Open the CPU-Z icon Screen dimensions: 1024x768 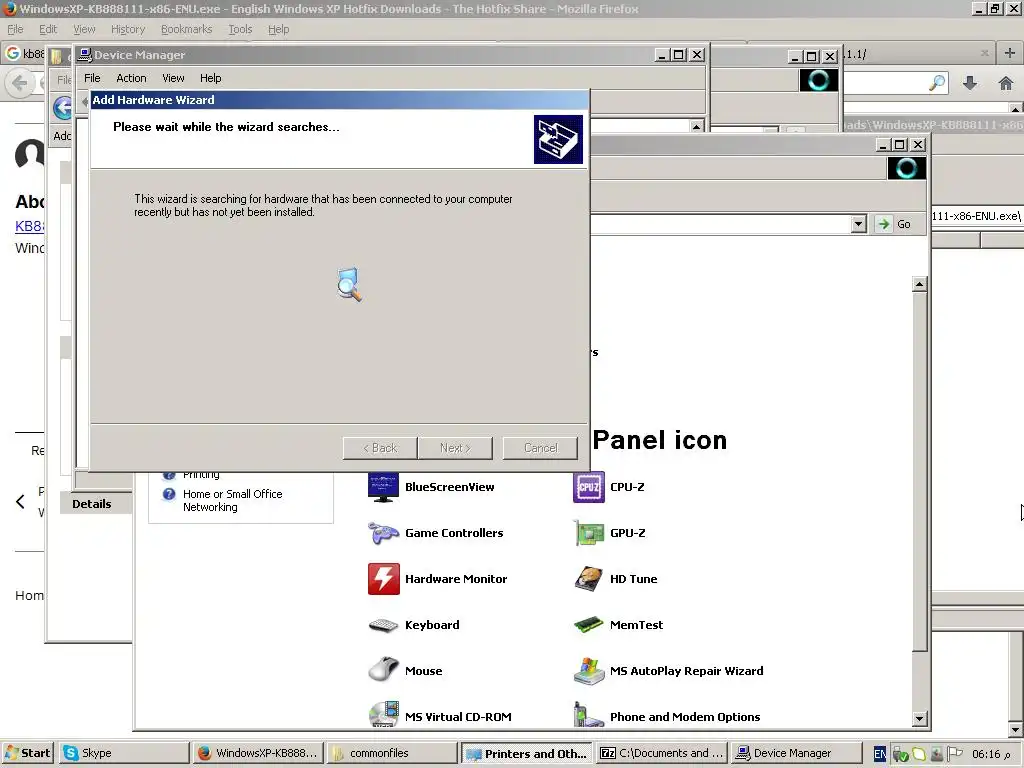tap(588, 487)
